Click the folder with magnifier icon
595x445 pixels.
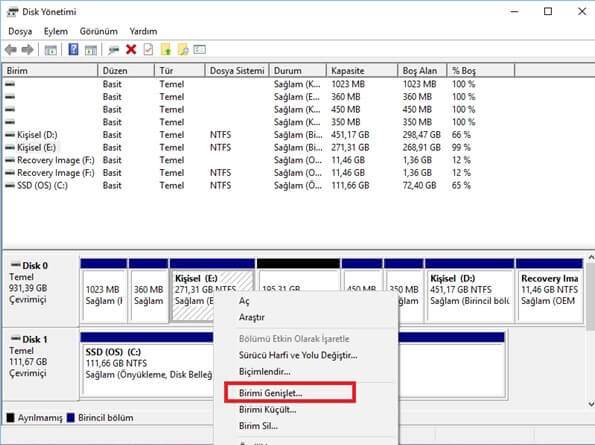[183, 50]
